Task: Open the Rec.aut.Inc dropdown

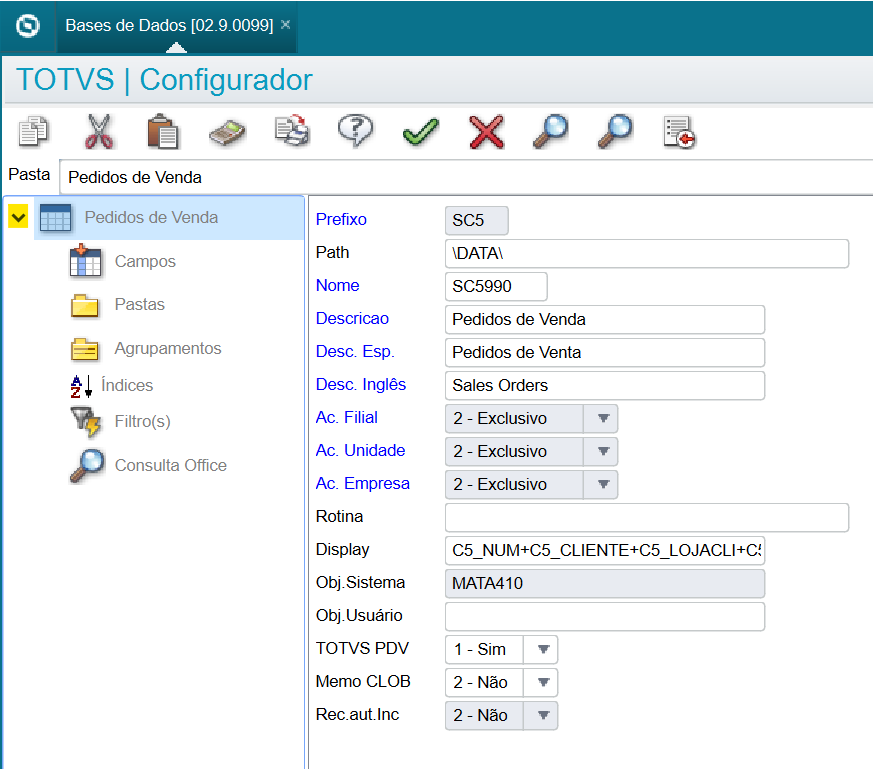Action: pyautogui.click(x=543, y=715)
